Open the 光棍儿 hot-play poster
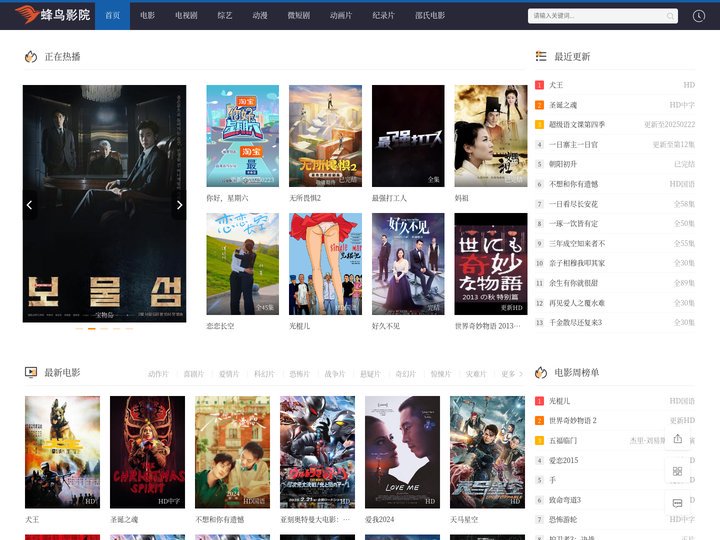Image resolution: width=720 pixels, height=540 pixels. 325,264
